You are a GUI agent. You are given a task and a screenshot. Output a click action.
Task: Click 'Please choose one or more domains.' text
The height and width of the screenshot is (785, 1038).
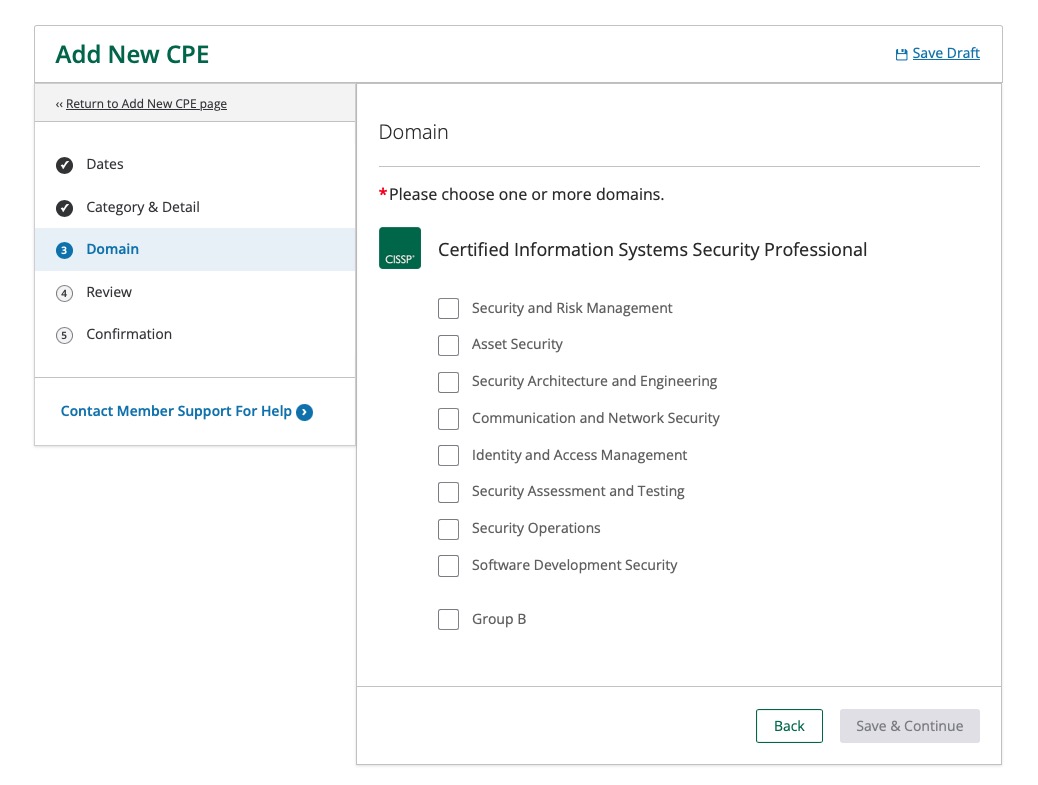[526, 195]
